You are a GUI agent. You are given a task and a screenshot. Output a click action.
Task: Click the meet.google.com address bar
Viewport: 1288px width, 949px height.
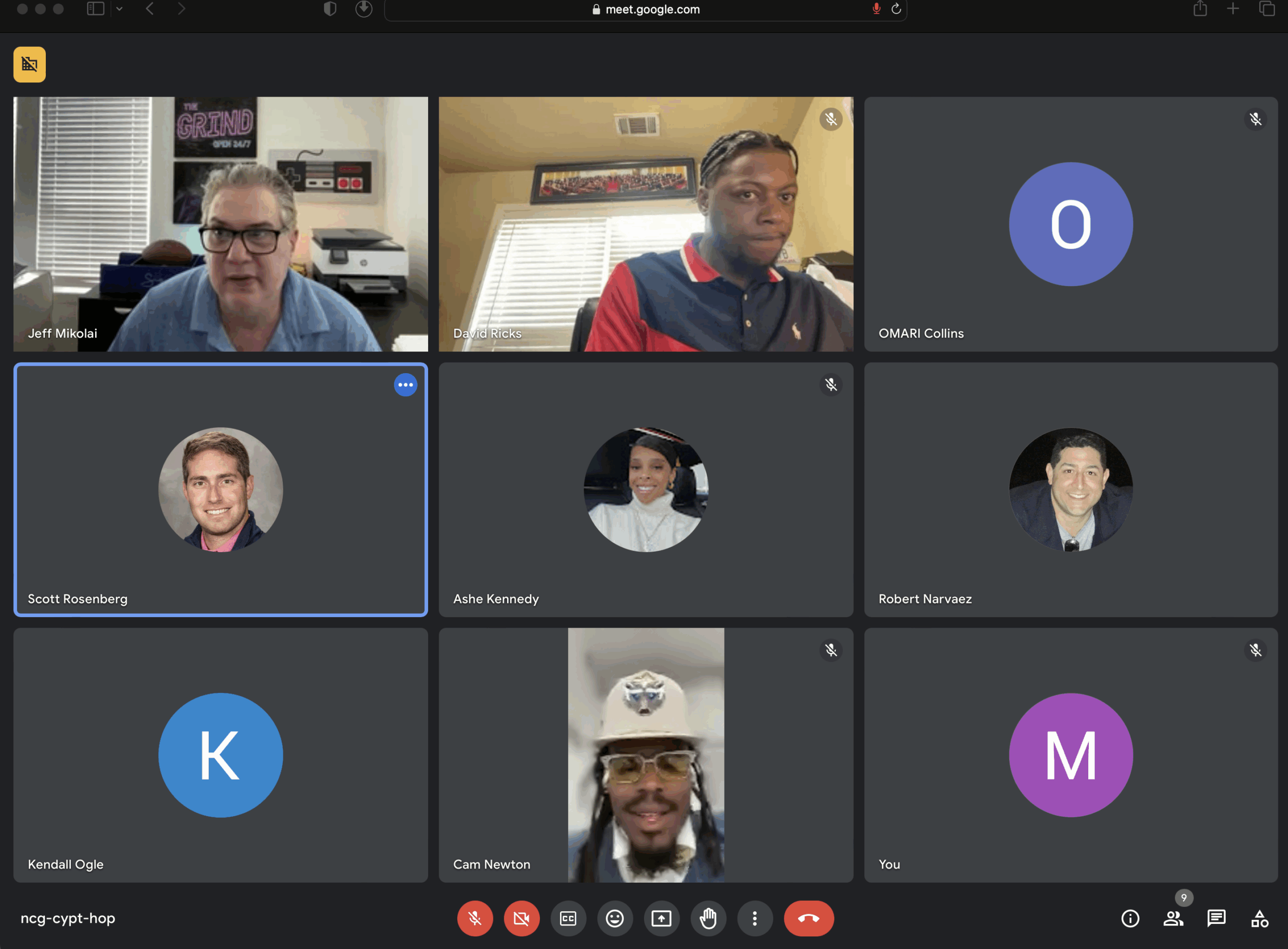click(x=653, y=9)
